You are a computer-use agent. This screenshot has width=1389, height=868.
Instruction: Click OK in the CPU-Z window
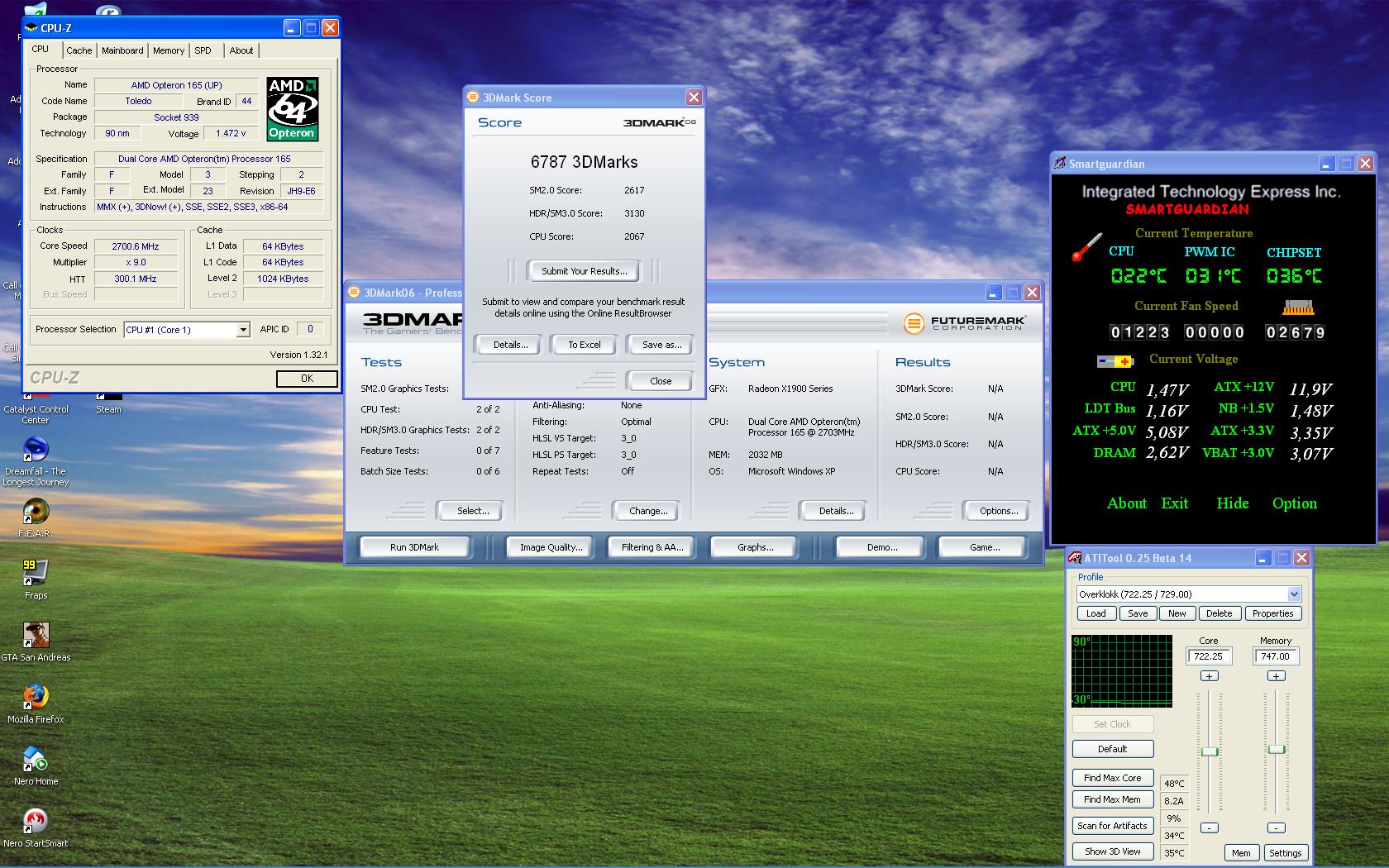[x=307, y=379]
